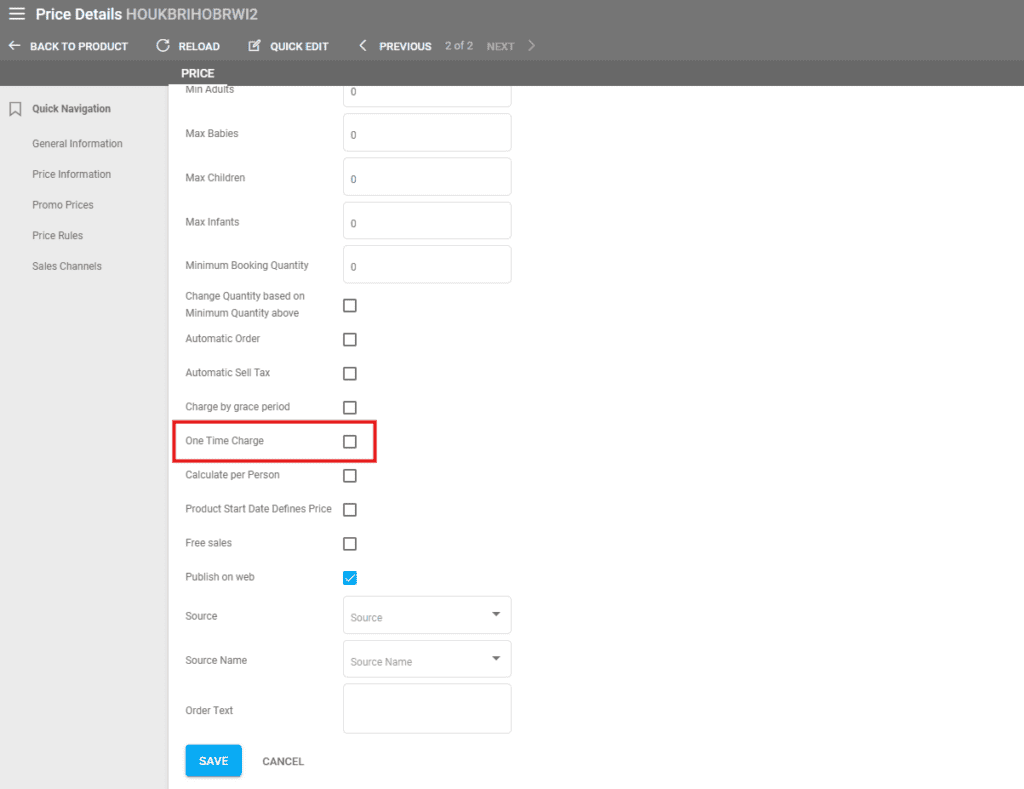Enable the One Time Charge checkbox

[350, 441]
